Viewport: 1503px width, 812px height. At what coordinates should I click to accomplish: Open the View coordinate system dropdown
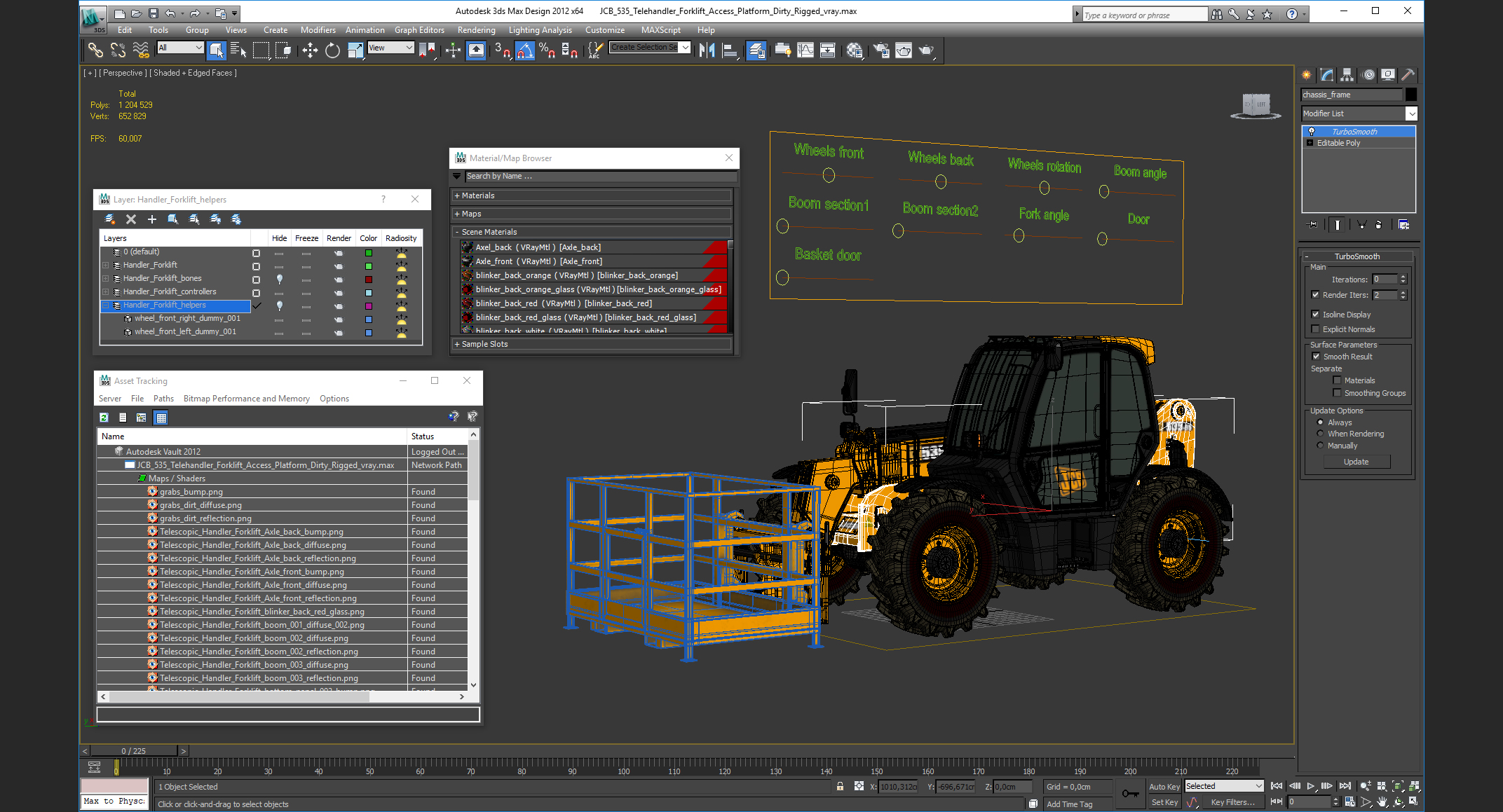click(x=390, y=48)
